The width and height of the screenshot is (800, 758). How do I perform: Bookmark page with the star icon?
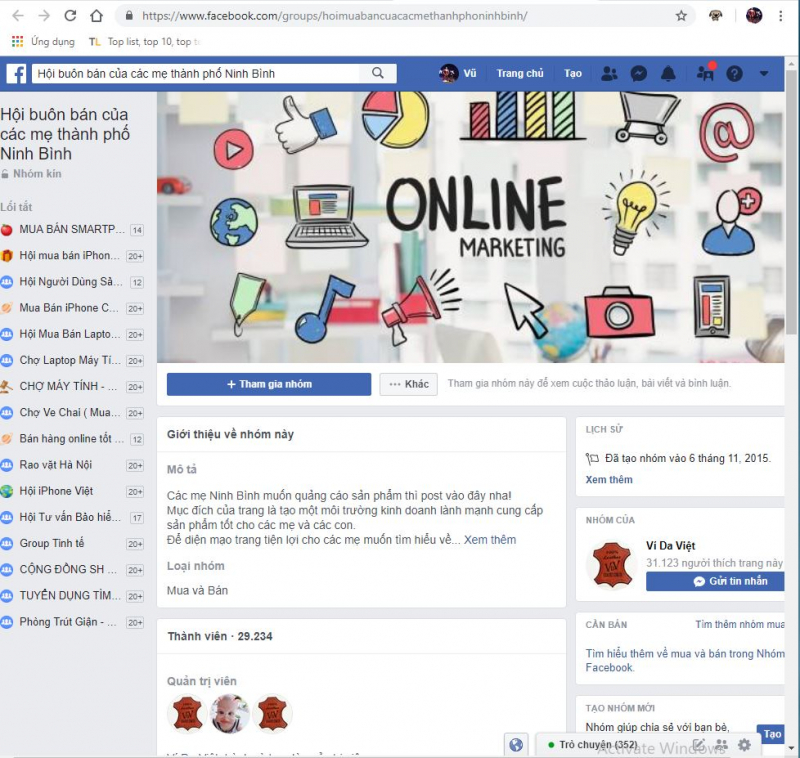(x=681, y=16)
